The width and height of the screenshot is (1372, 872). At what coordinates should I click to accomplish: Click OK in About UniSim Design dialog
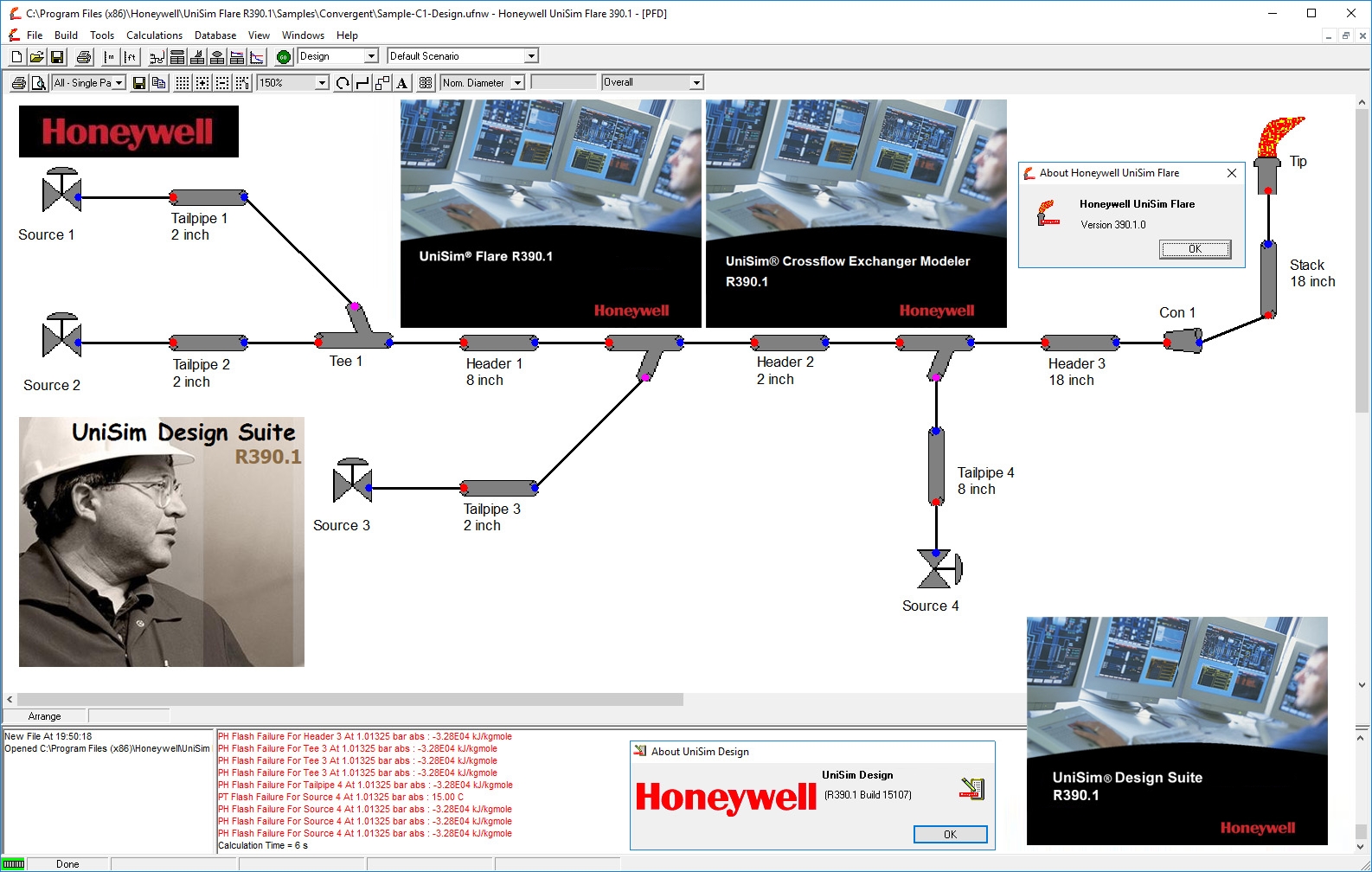pos(950,834)
